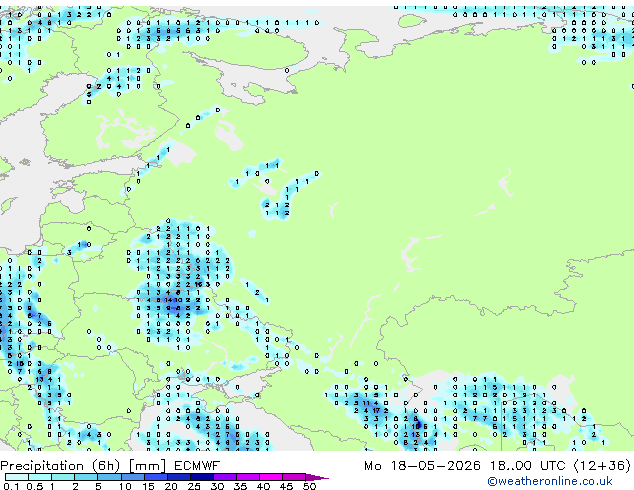Click the '50' legend scale label
Screen dimensions: 634x490
(309, 486)
